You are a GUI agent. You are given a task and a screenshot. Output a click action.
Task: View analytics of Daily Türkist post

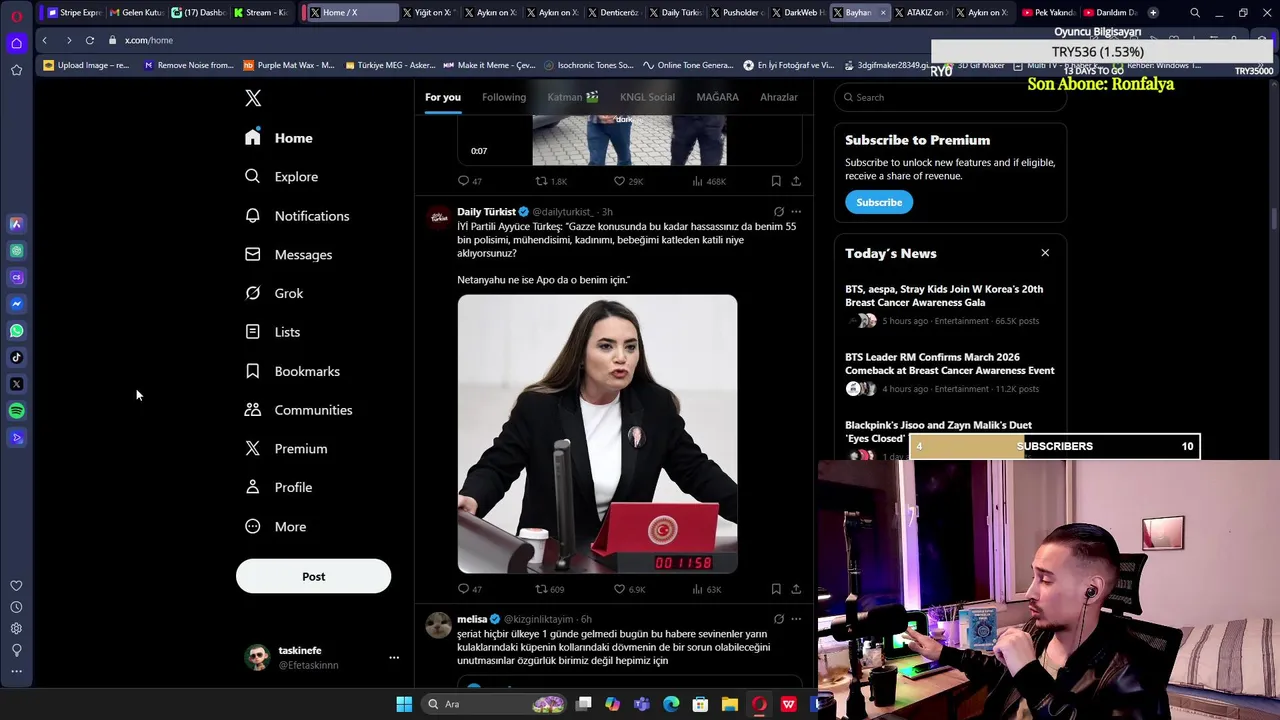(x=707, y=589)
